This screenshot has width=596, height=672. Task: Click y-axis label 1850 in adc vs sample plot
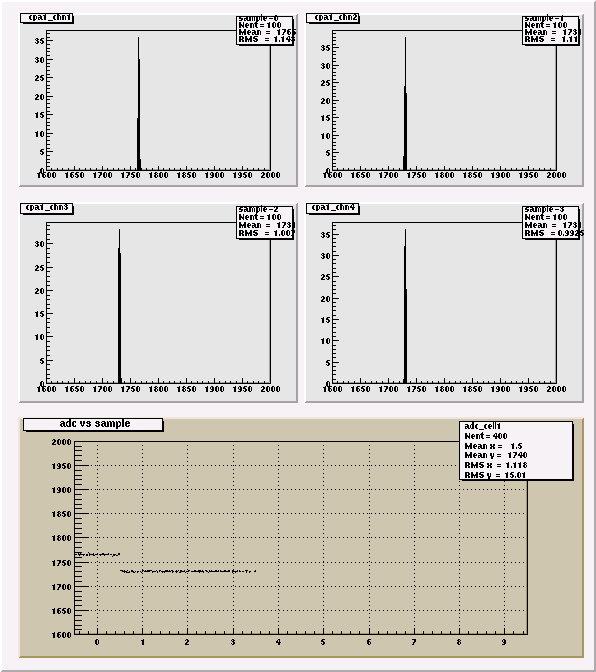pyautogui.click(x=61, y=514)
